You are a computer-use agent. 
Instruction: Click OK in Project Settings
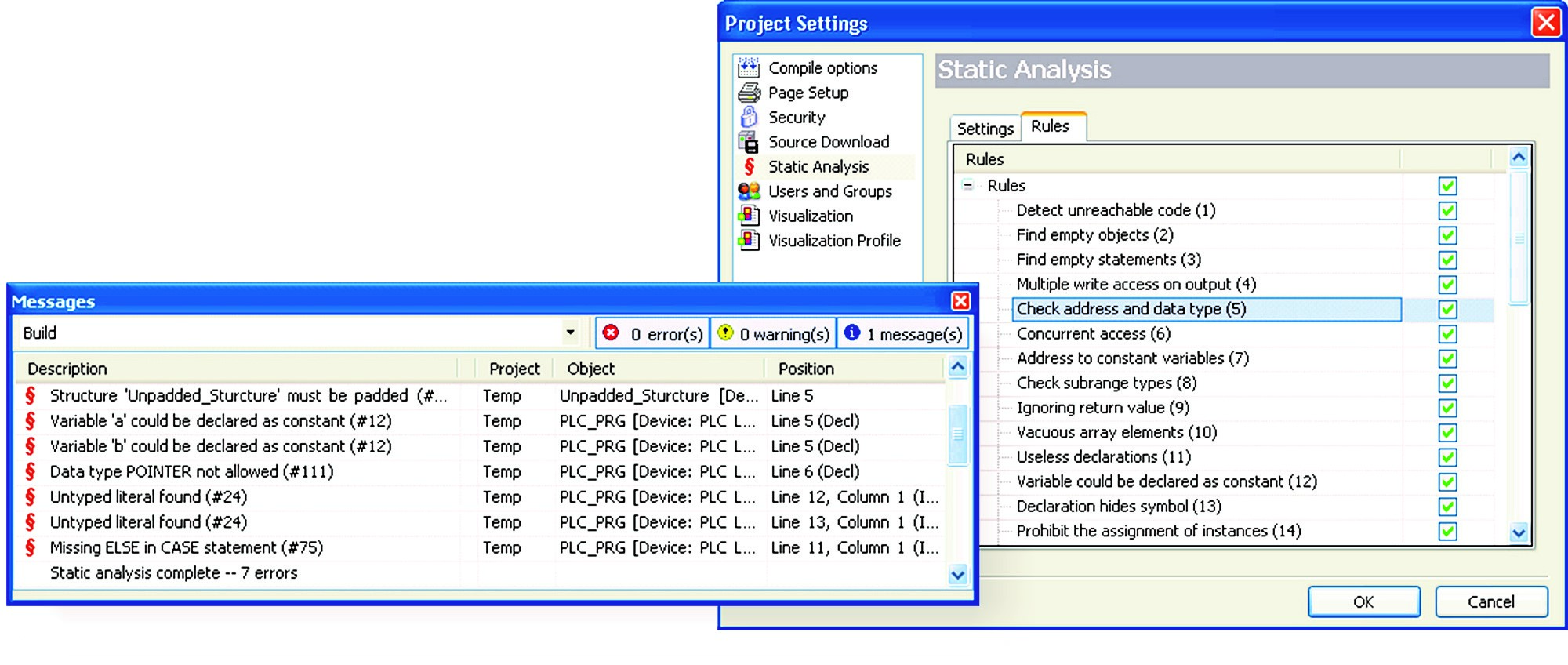point(1363,601)
